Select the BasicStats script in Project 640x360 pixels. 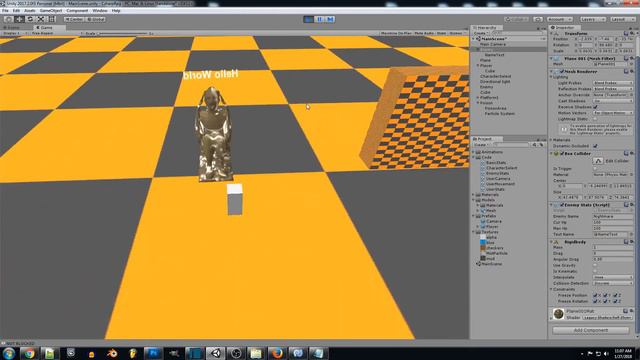(496, 162)
